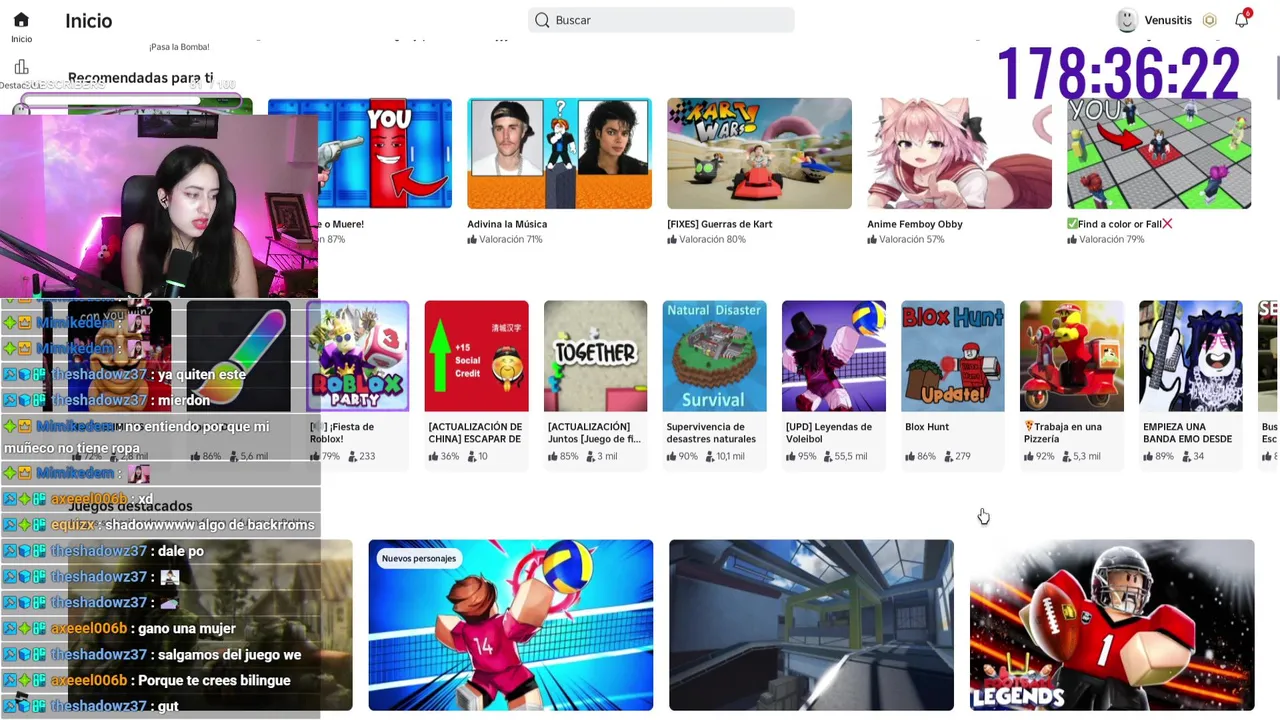Click the Trabaja en una Pizzería title
This screenshot has height=720, width=1280.
point(1061,433)
